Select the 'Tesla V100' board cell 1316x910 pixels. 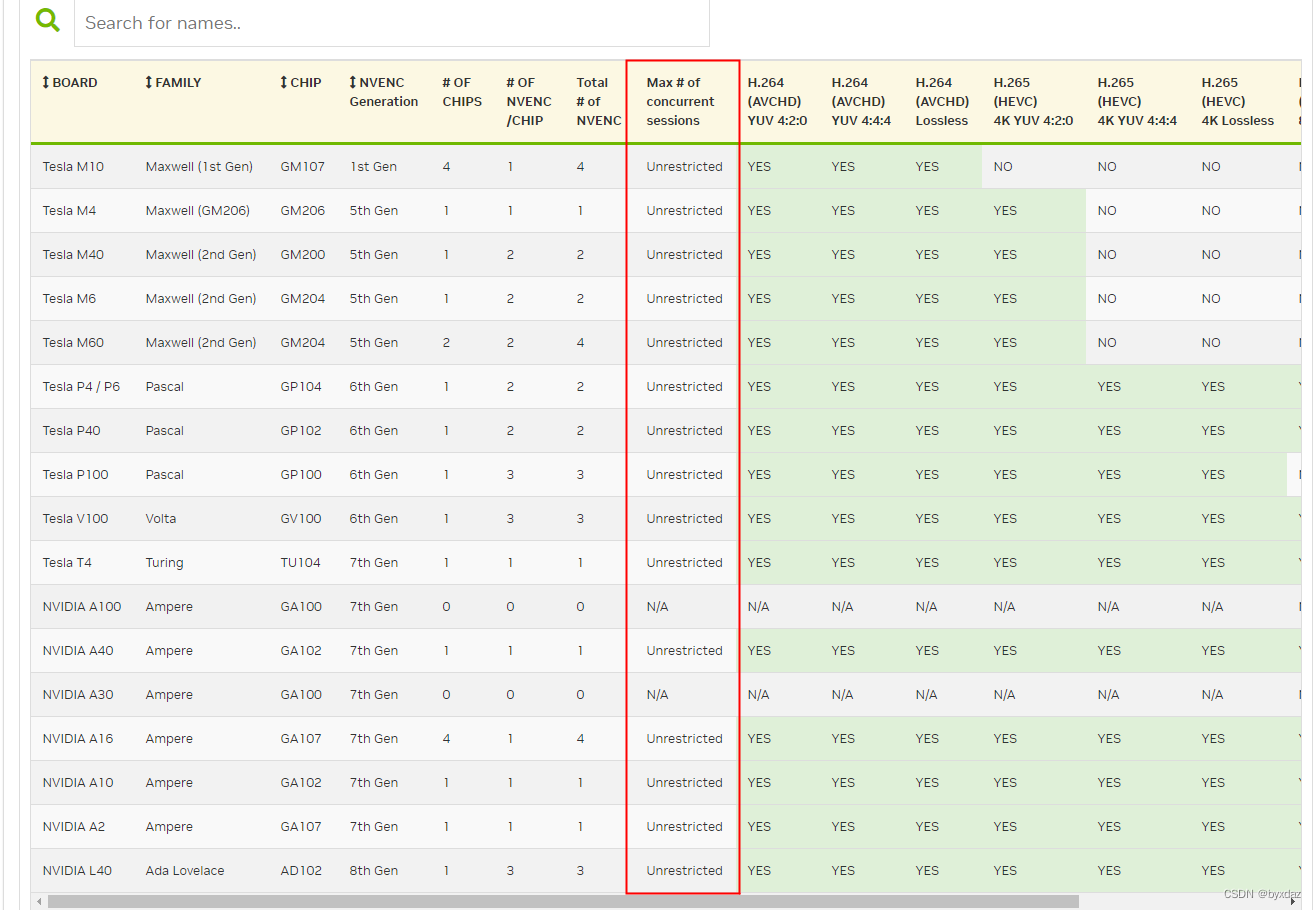coord(75,519)
